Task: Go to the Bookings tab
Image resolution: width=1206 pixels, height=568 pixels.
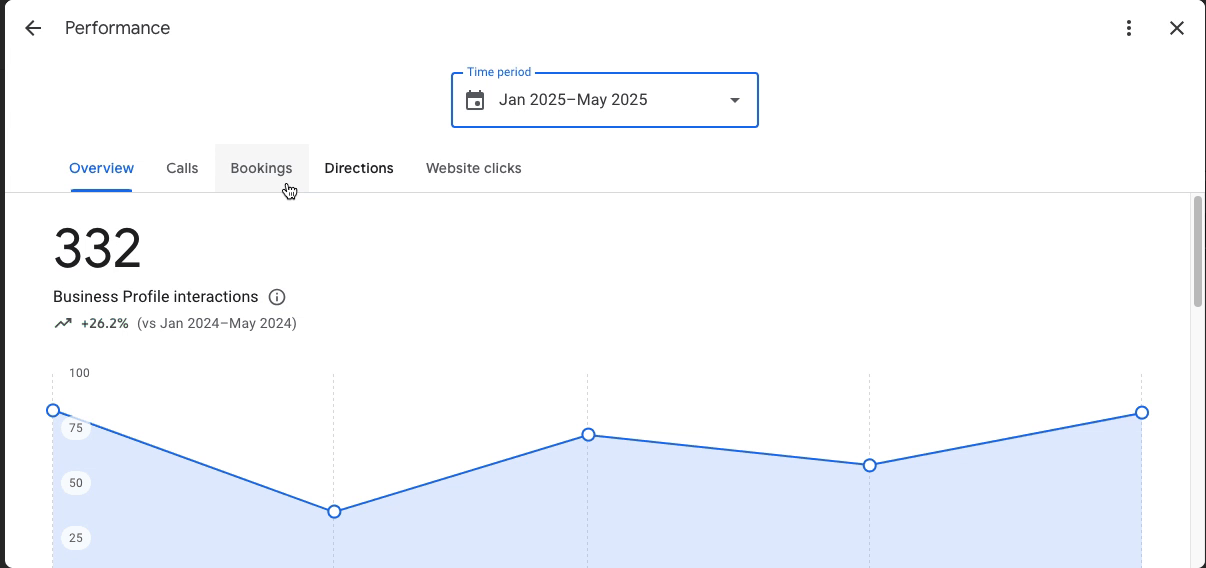Action: coord(261,168)
